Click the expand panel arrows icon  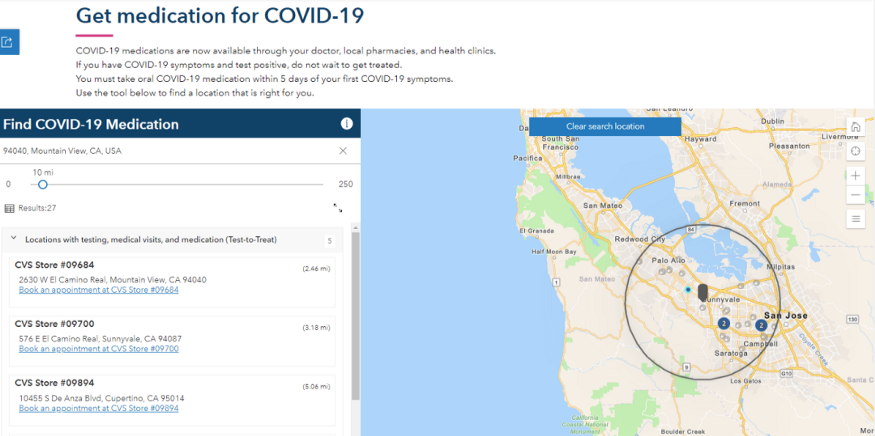coord(338,208)
